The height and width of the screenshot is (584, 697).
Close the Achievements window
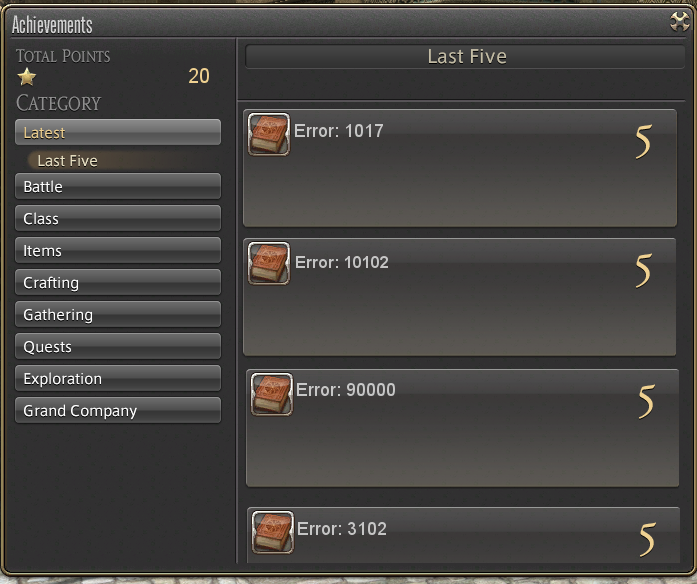[680, 21]
